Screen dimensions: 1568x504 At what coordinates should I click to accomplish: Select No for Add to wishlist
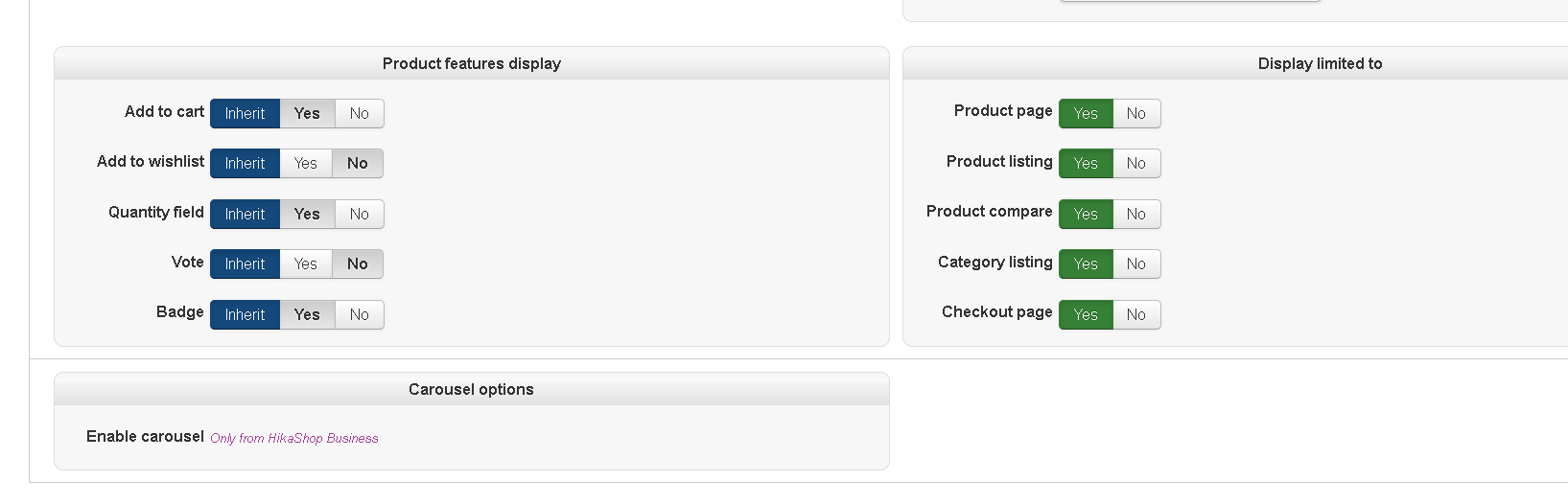coord(358,163)
